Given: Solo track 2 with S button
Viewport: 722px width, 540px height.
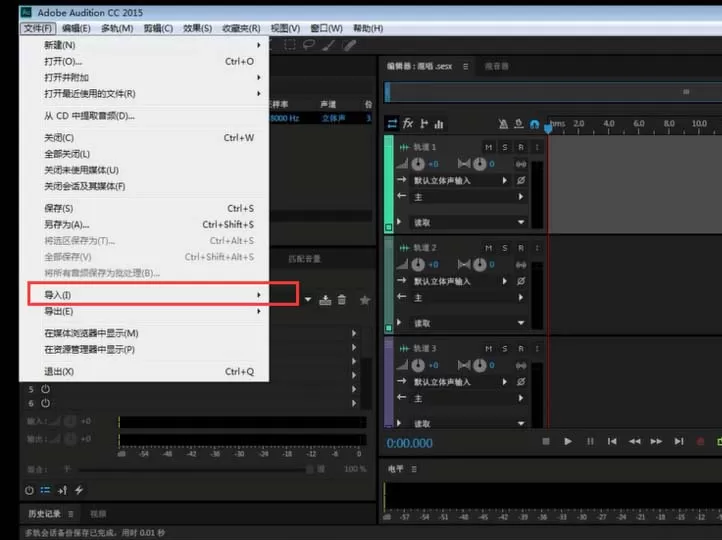Looking at the screenshot, I should point(505,248).
